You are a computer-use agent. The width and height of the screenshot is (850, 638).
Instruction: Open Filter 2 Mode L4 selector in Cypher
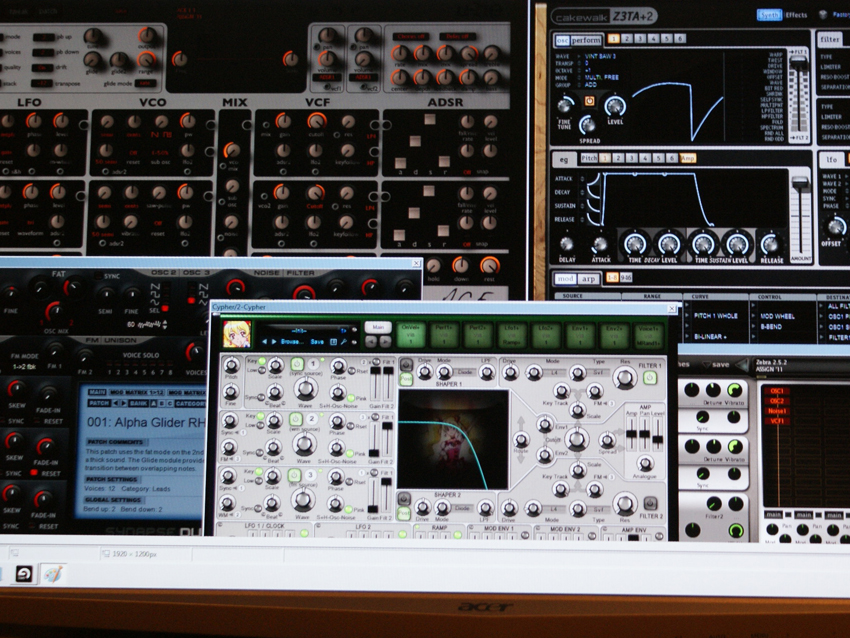(555, 509)
